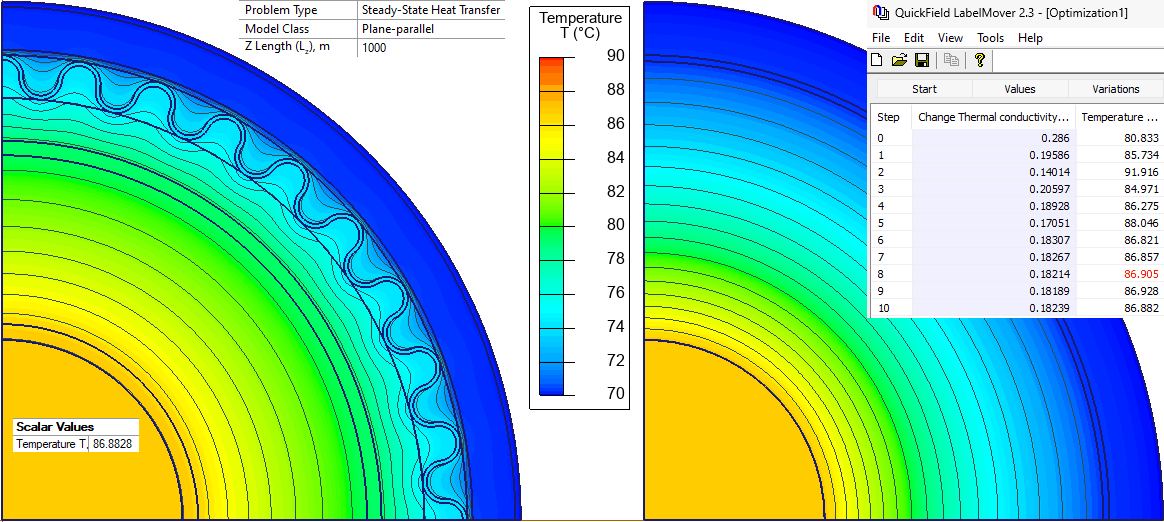Switch to the Start tab
The height and width of the screenshot is (522, 1164).
924,89
